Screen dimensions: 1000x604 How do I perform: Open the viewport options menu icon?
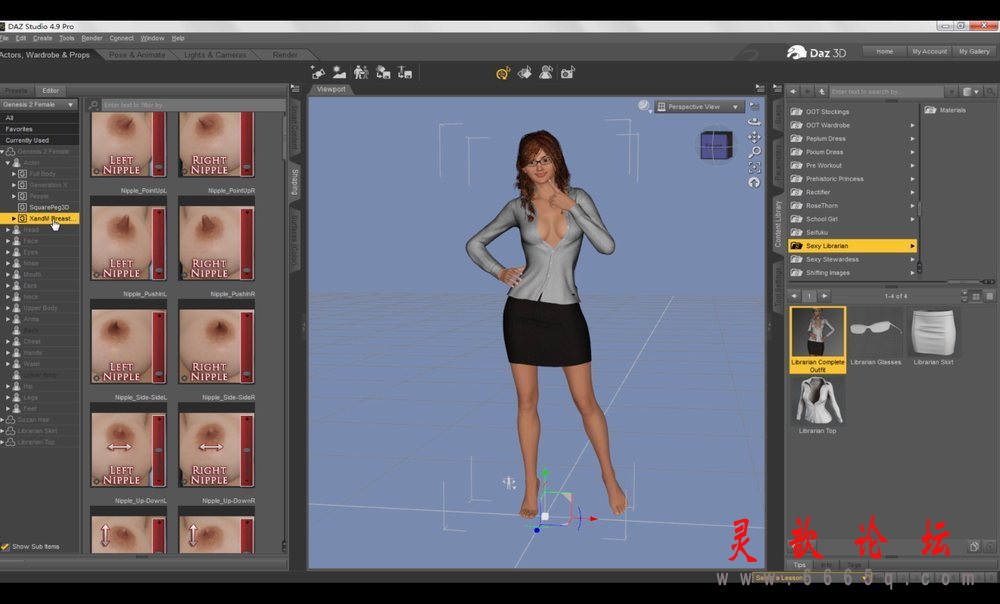coord(754,107)
